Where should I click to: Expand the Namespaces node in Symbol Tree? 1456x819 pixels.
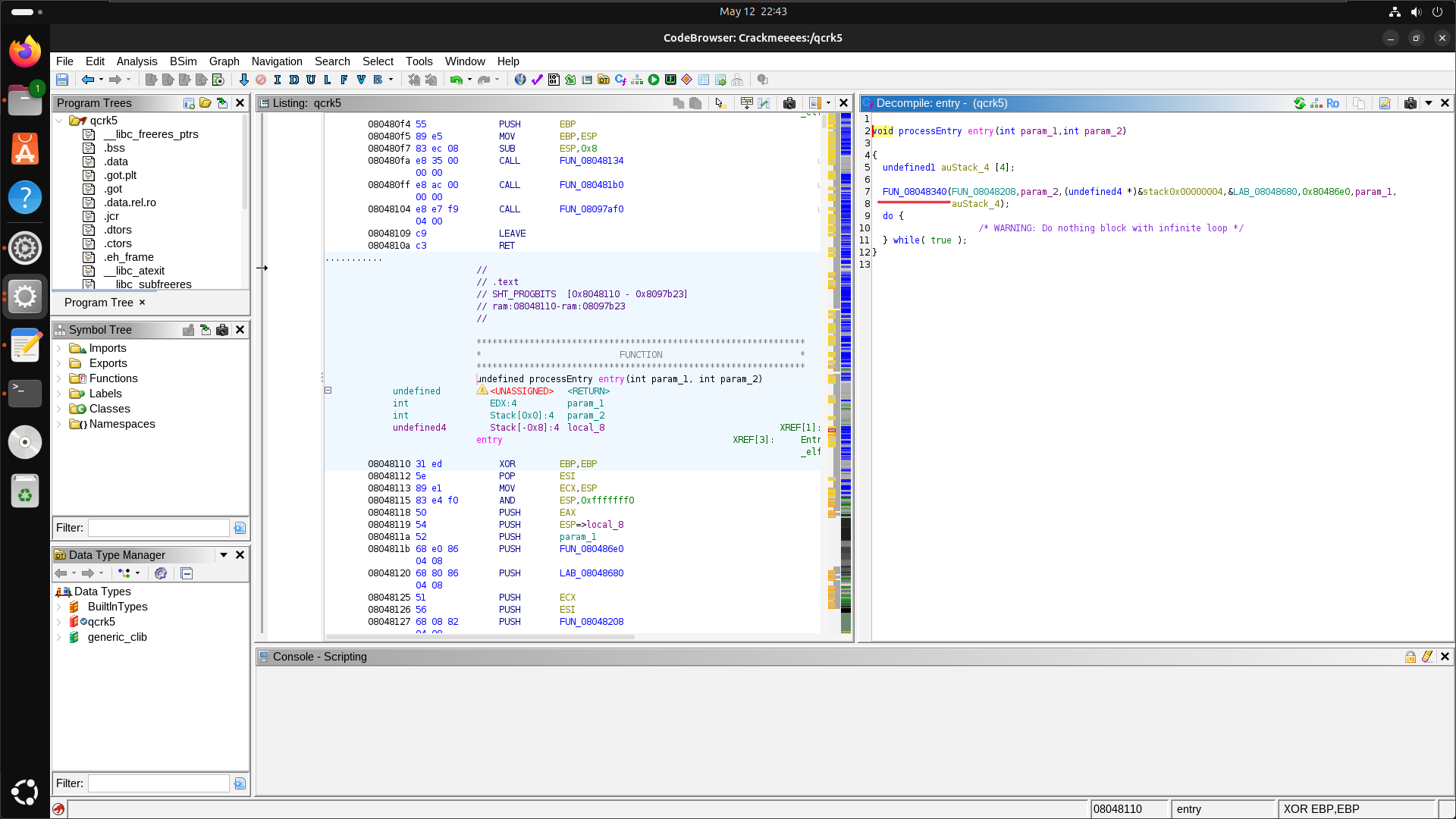[x=59, y=424]
